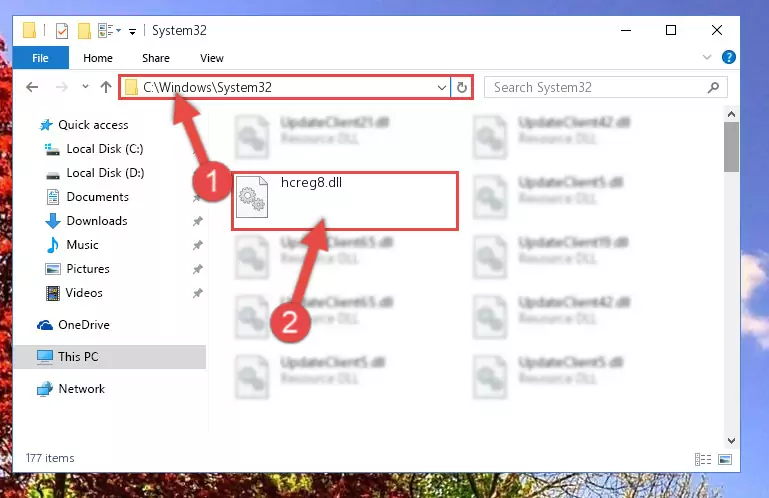Expand the address bar history dropdown
769x498 pixels.
tap(441, 88)
